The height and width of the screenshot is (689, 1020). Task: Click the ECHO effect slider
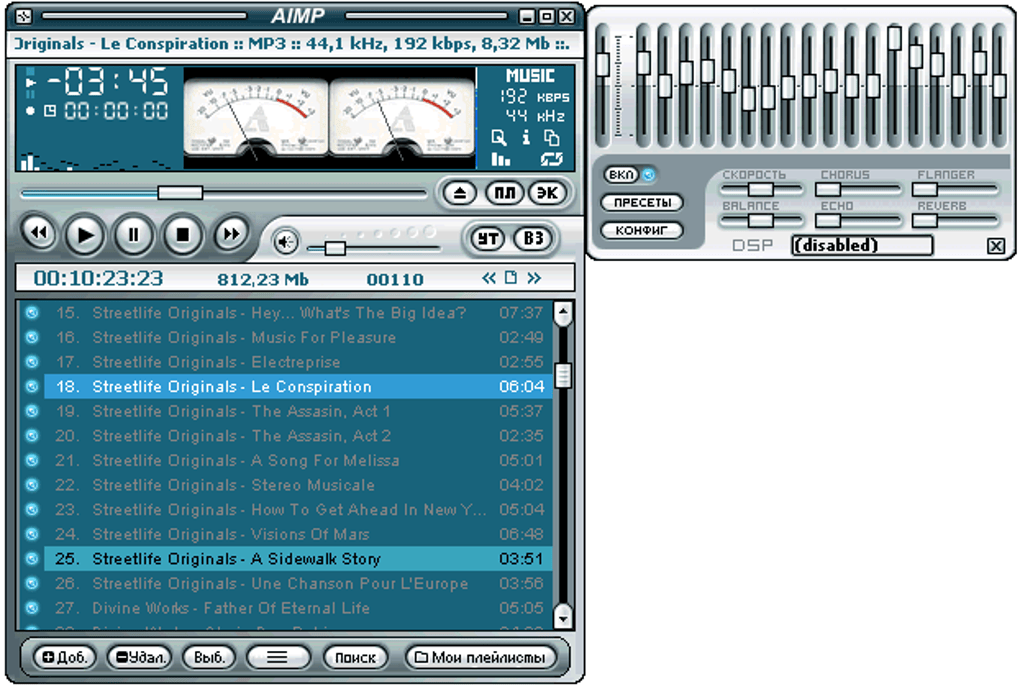pos(860,221)
